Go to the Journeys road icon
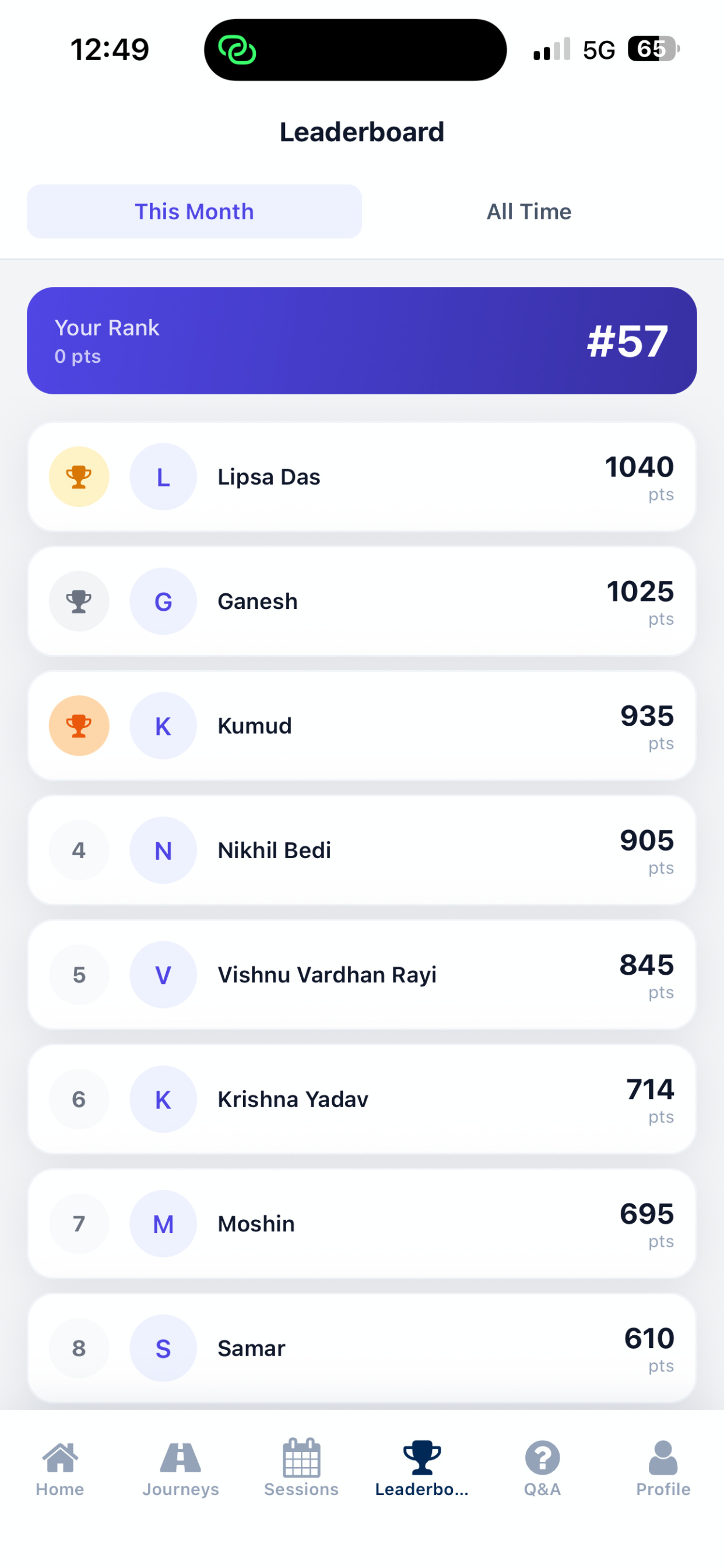This screenshot has width=724, height=1568. click(x=180, y=1458)
